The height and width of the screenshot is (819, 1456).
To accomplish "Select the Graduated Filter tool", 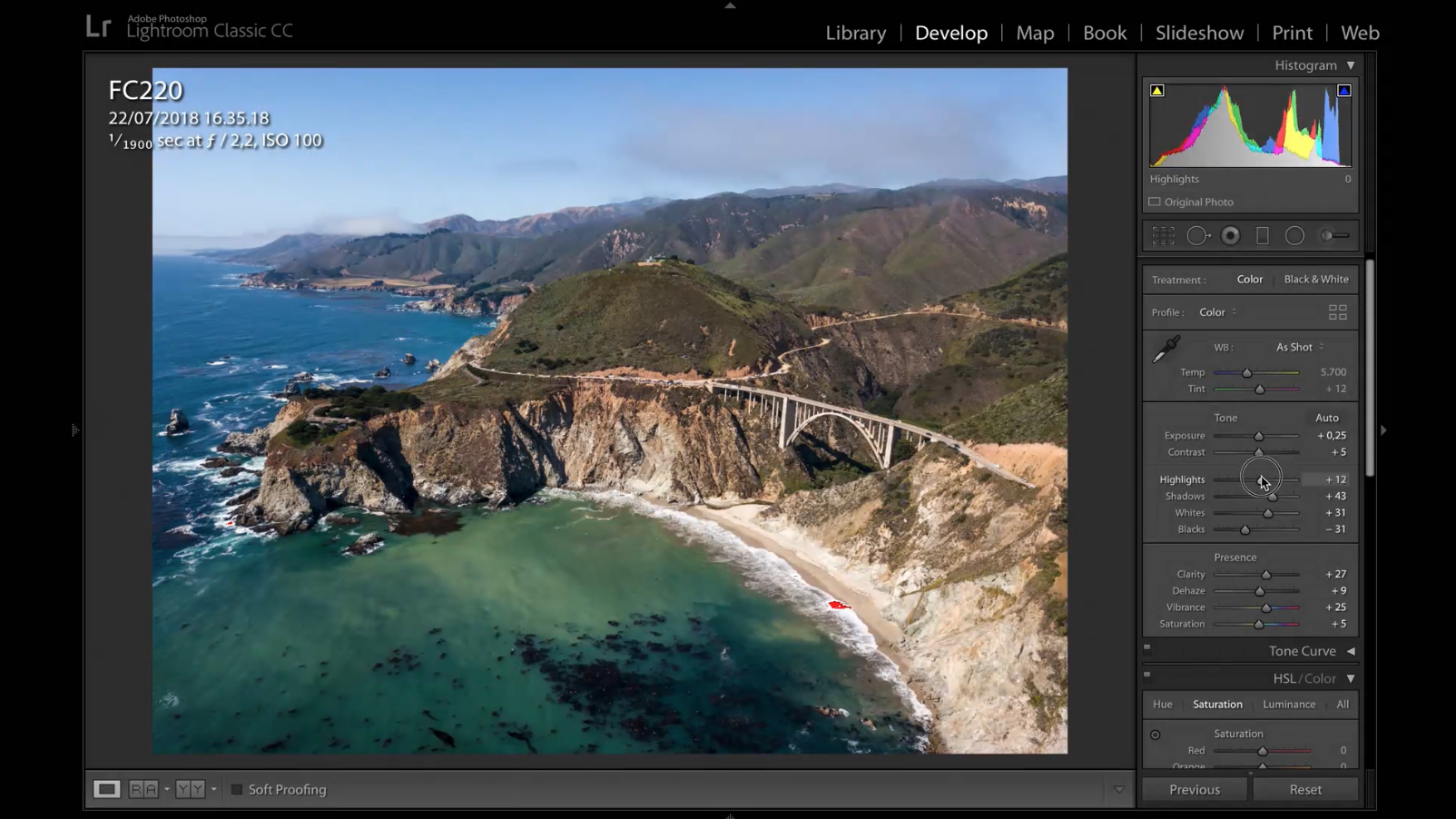I will (x=1263, y=236).
